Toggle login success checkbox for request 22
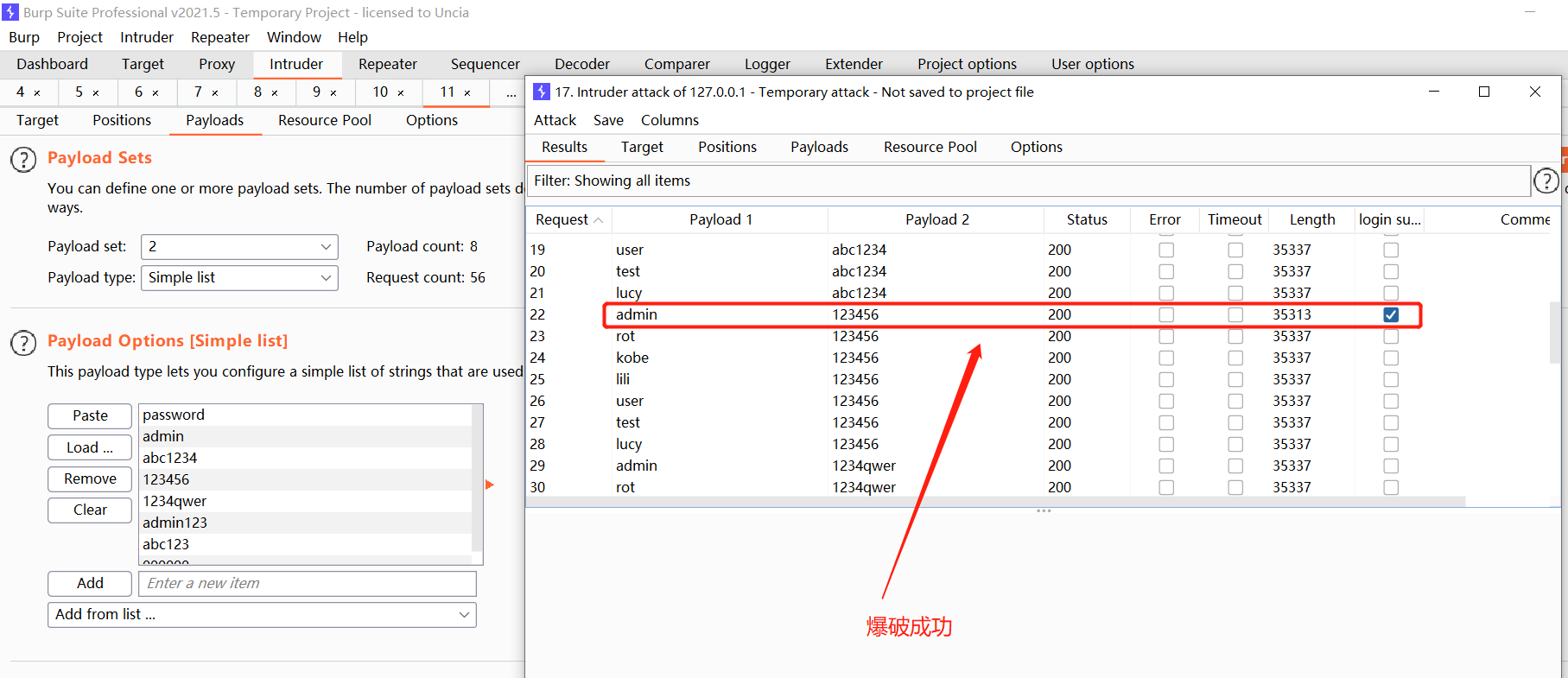This screenshot has height=678, width=1568. point(1391,314)
